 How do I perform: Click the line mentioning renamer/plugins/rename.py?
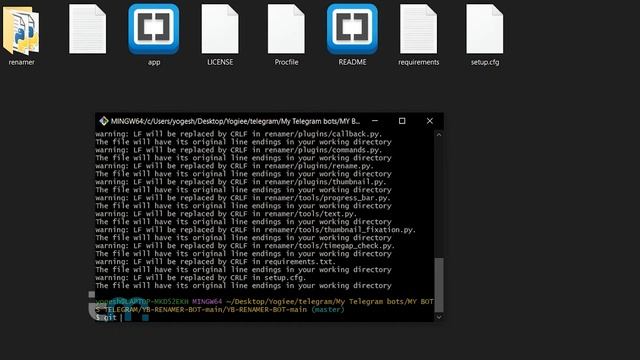pos(234,166)
